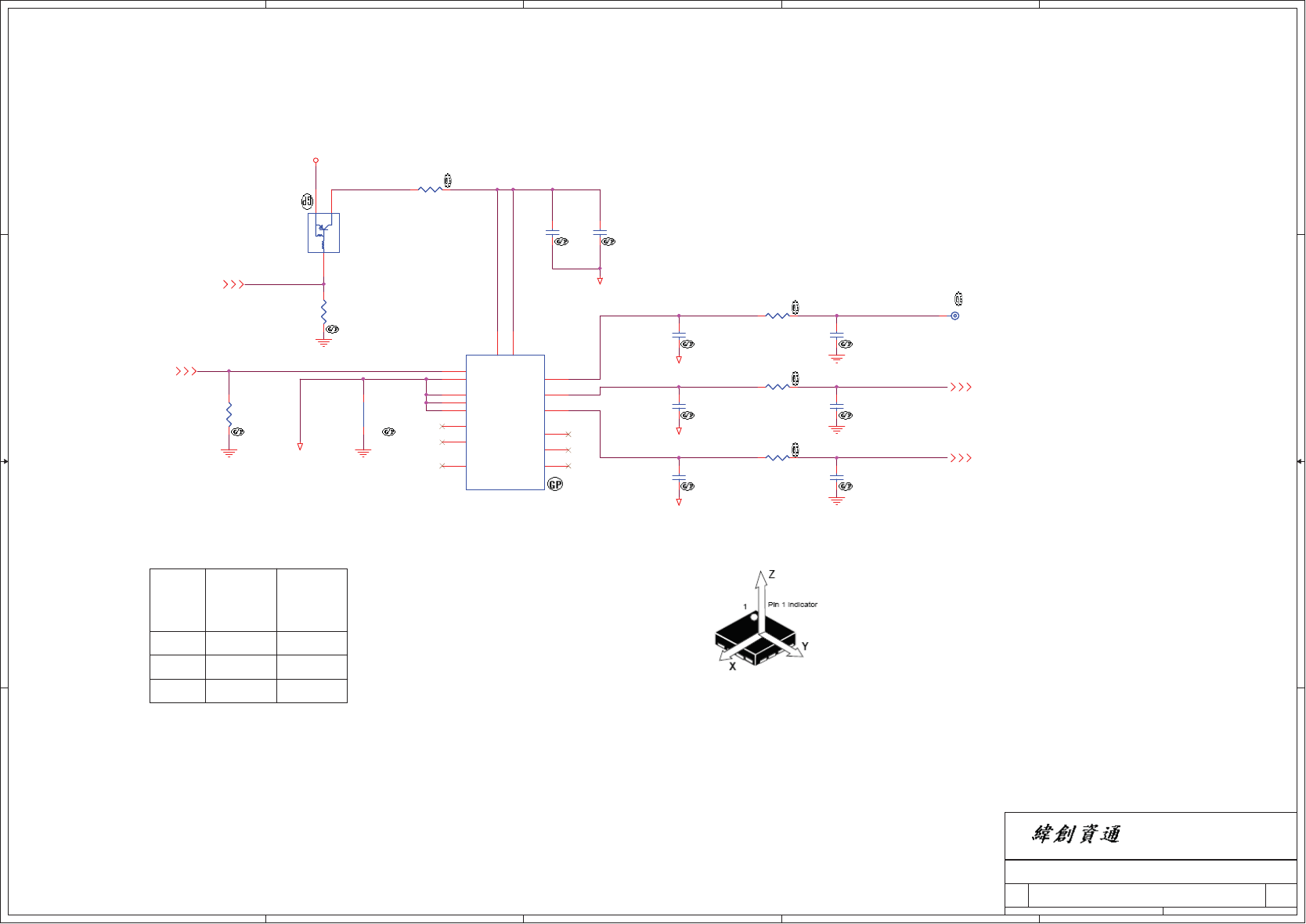Click the output port arrows on the bottom output line
The width and height of the screenshot is (1306, 924).
(x=961, y=458)
